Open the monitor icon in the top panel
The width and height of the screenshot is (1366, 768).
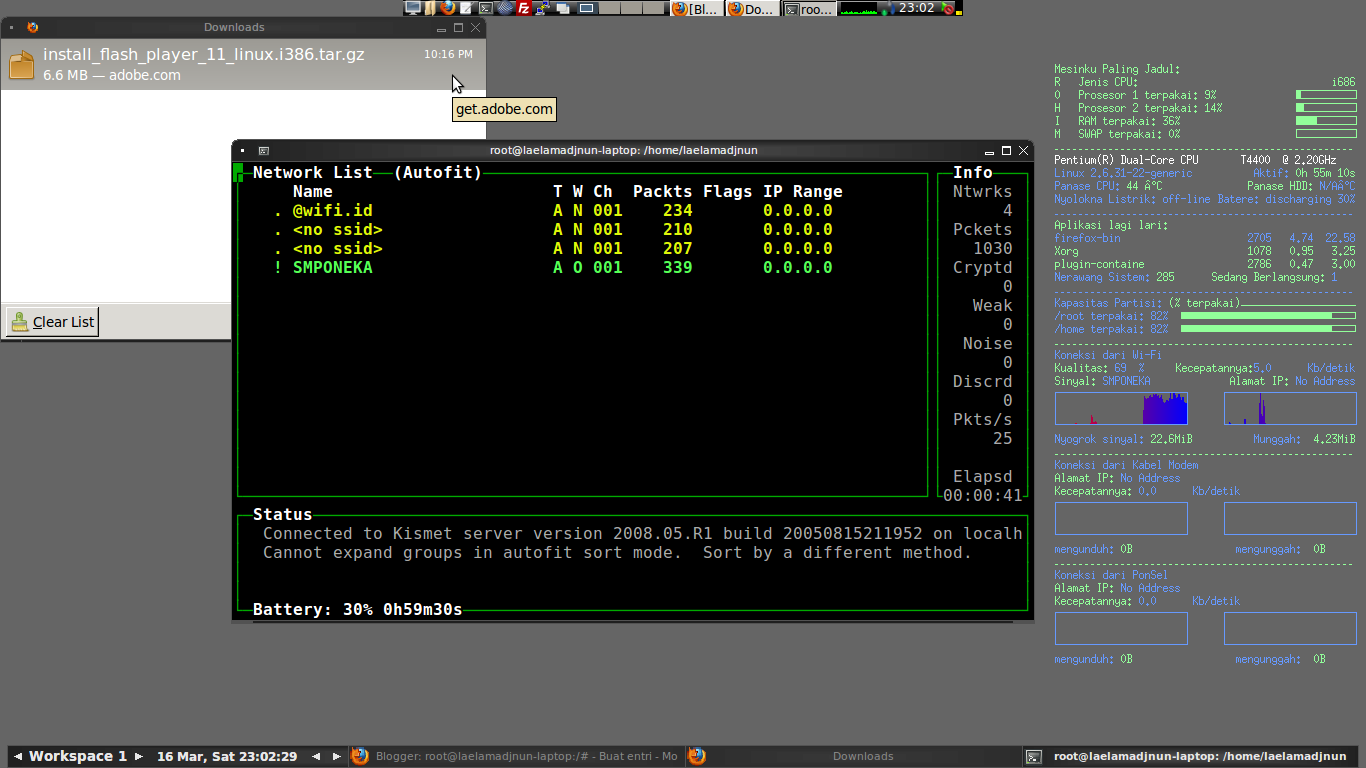(x=412, y=8)
